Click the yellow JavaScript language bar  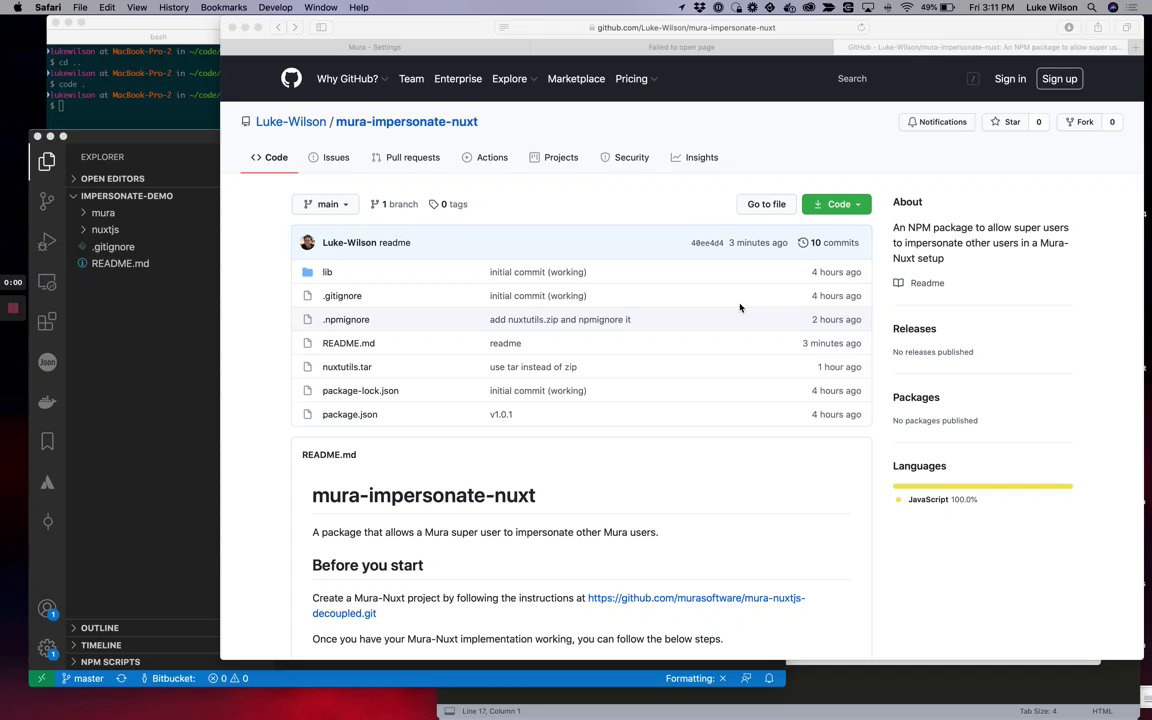coord(982,486)
